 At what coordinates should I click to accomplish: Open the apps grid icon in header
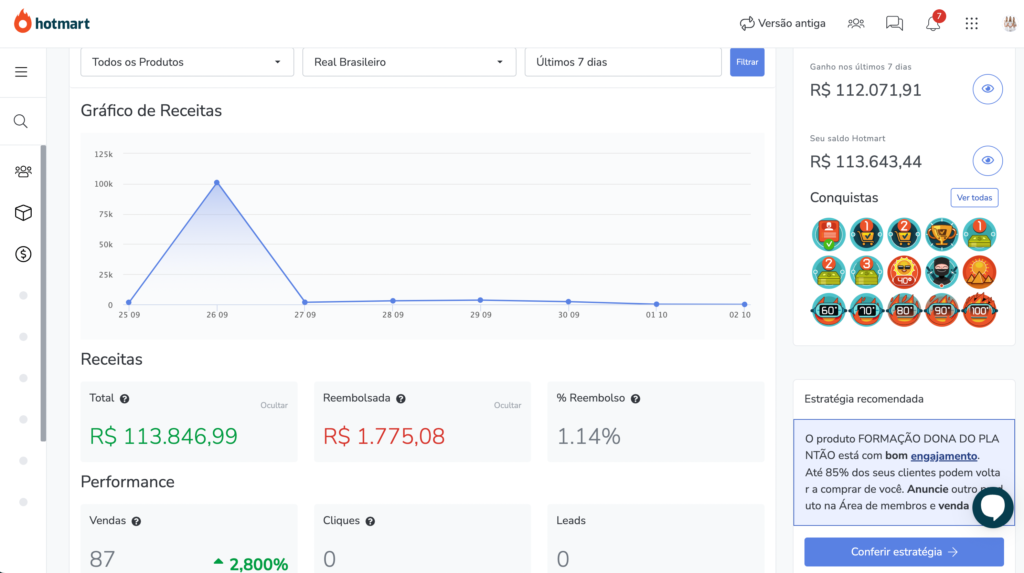coord(971,24)
